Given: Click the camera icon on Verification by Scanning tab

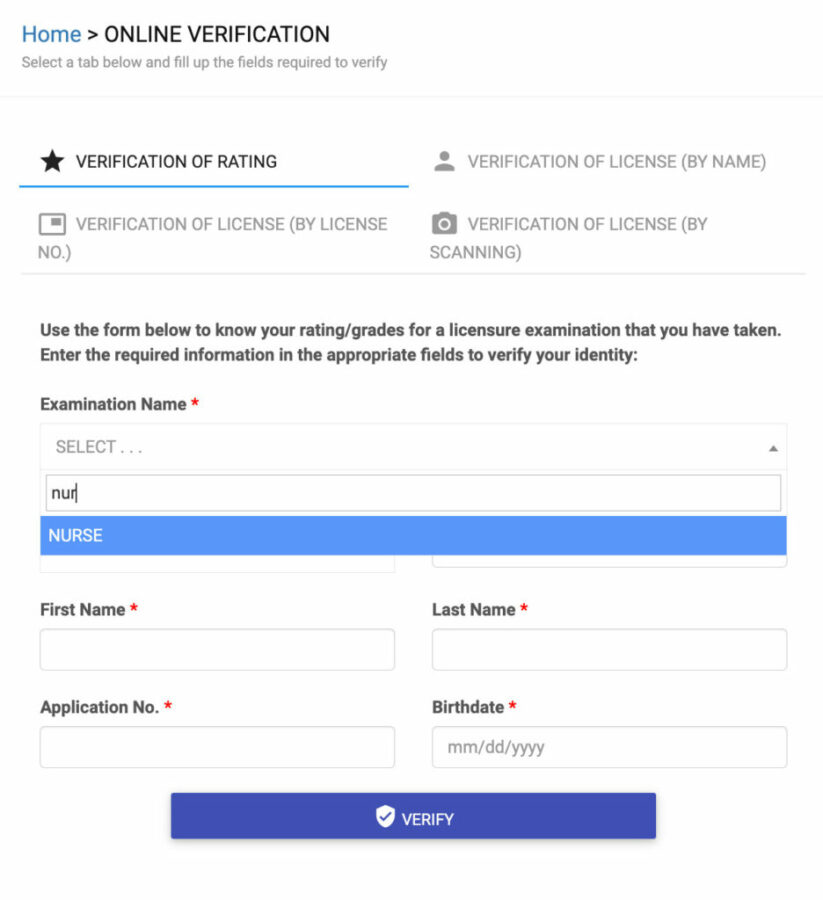Looking at the screenshot, I should 443,223.
